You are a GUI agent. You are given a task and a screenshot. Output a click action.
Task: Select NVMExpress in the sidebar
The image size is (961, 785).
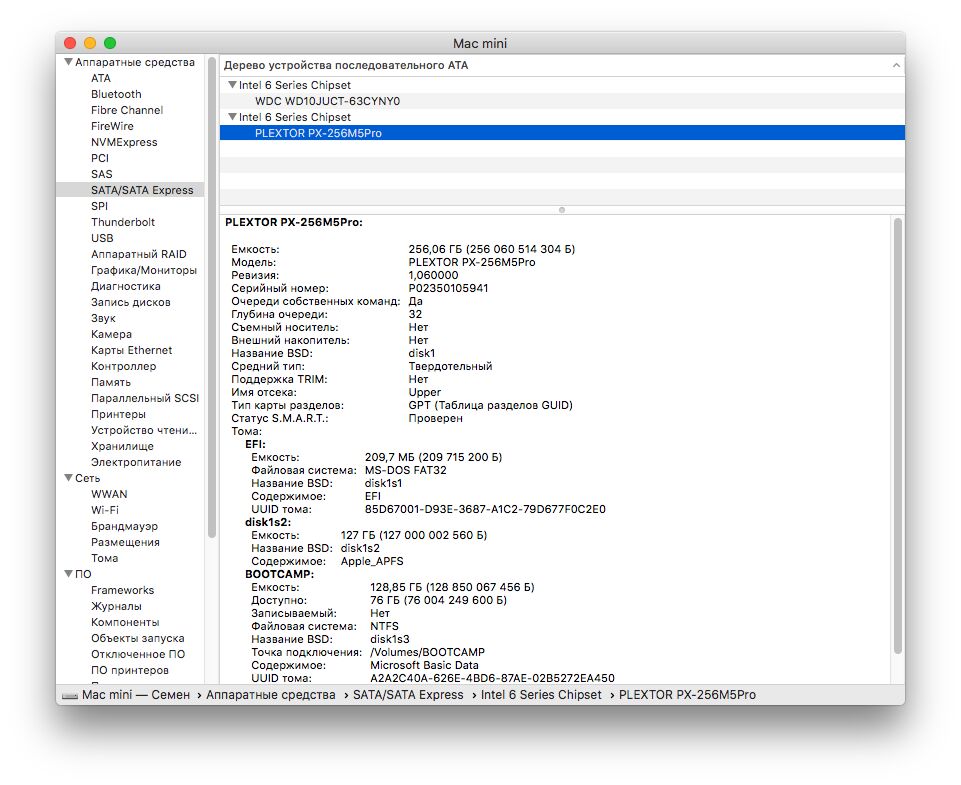click(x=124, y=142)
